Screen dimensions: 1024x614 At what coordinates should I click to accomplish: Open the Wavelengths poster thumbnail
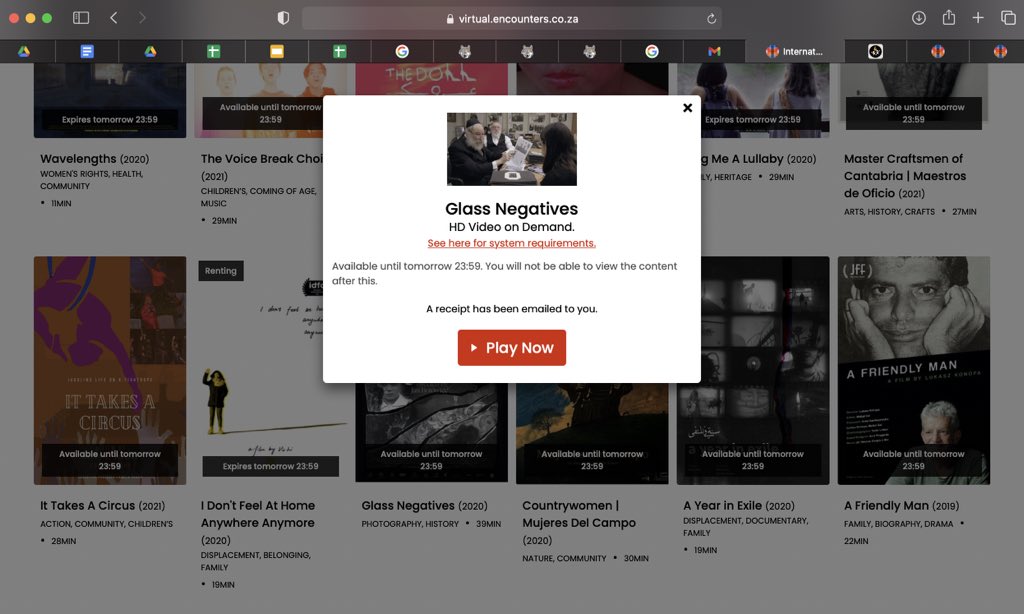pos(110,101)
